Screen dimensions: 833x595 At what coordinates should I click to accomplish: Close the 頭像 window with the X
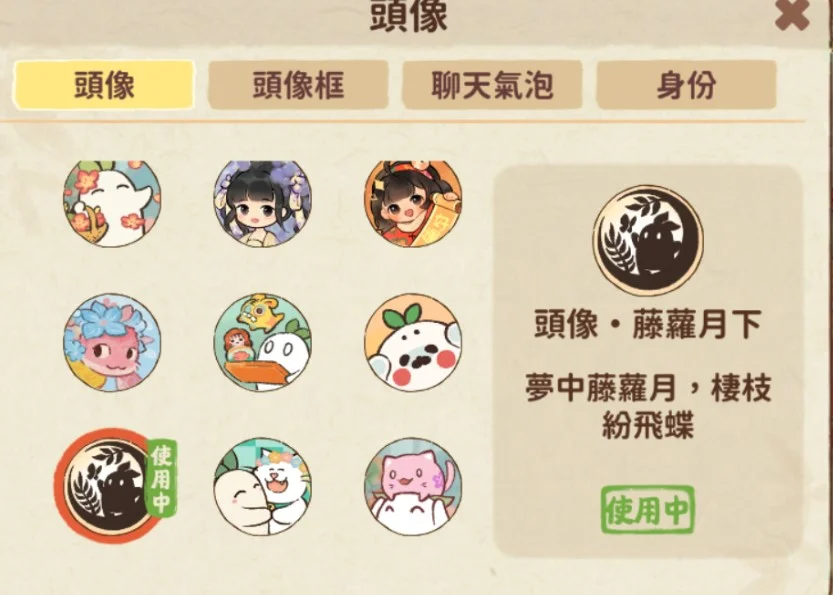[x=792, y=15]
